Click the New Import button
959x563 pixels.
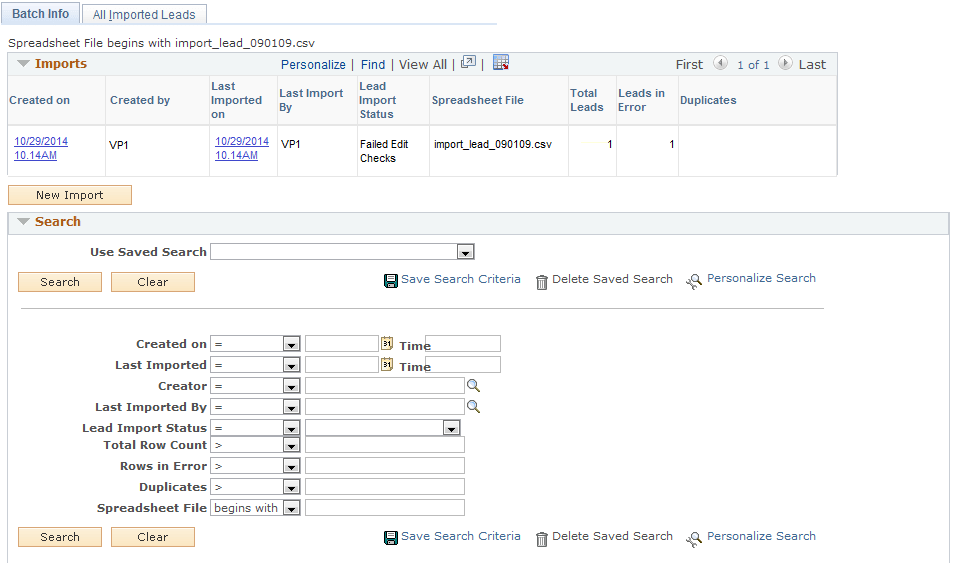[x=70, y=195]
